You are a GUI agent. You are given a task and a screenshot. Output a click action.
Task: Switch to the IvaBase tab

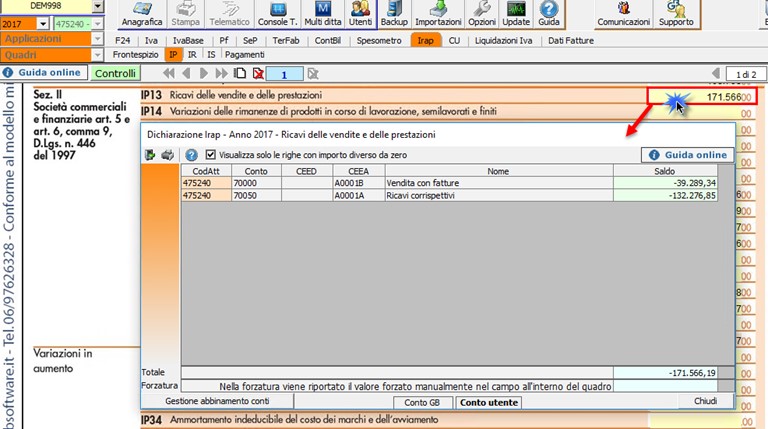click(188, 41)
